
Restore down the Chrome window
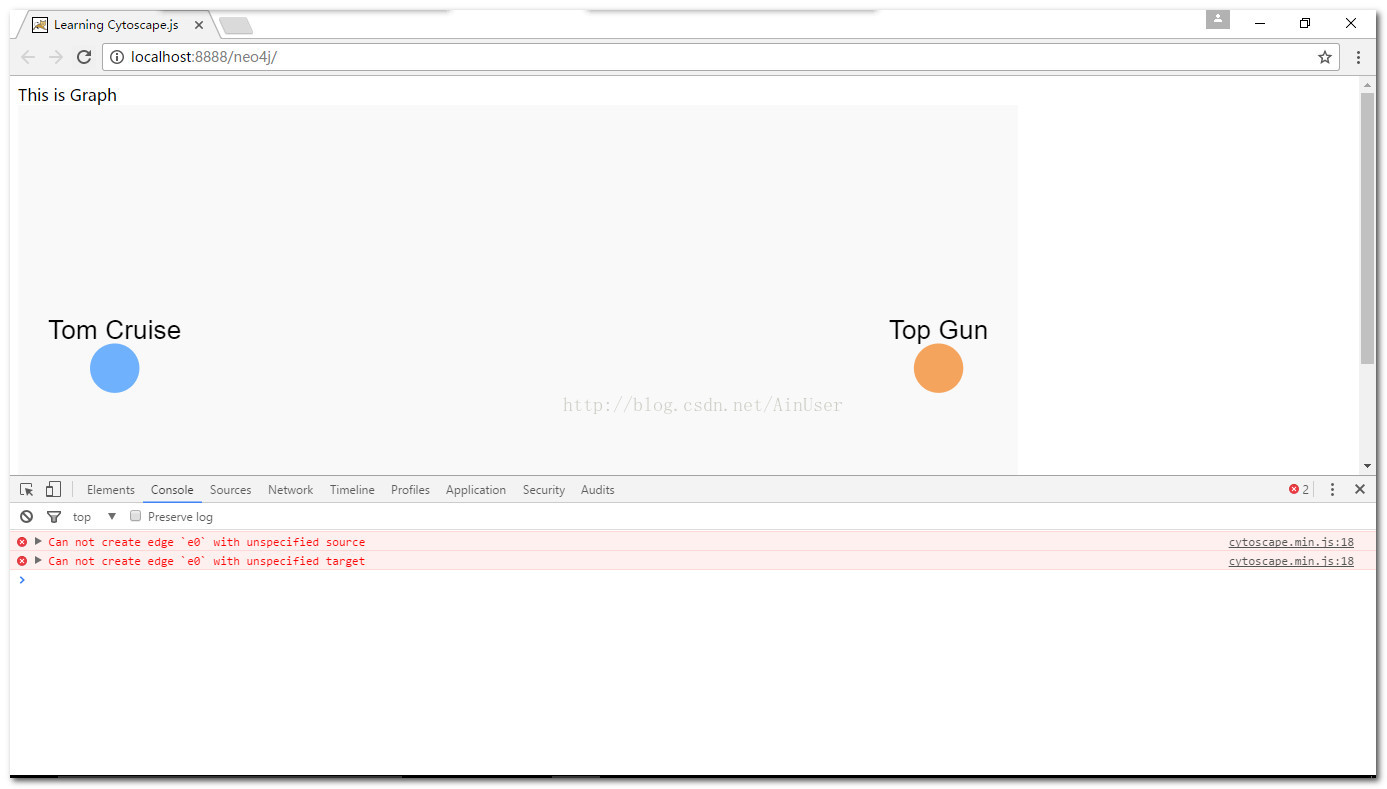(1305, 23)
